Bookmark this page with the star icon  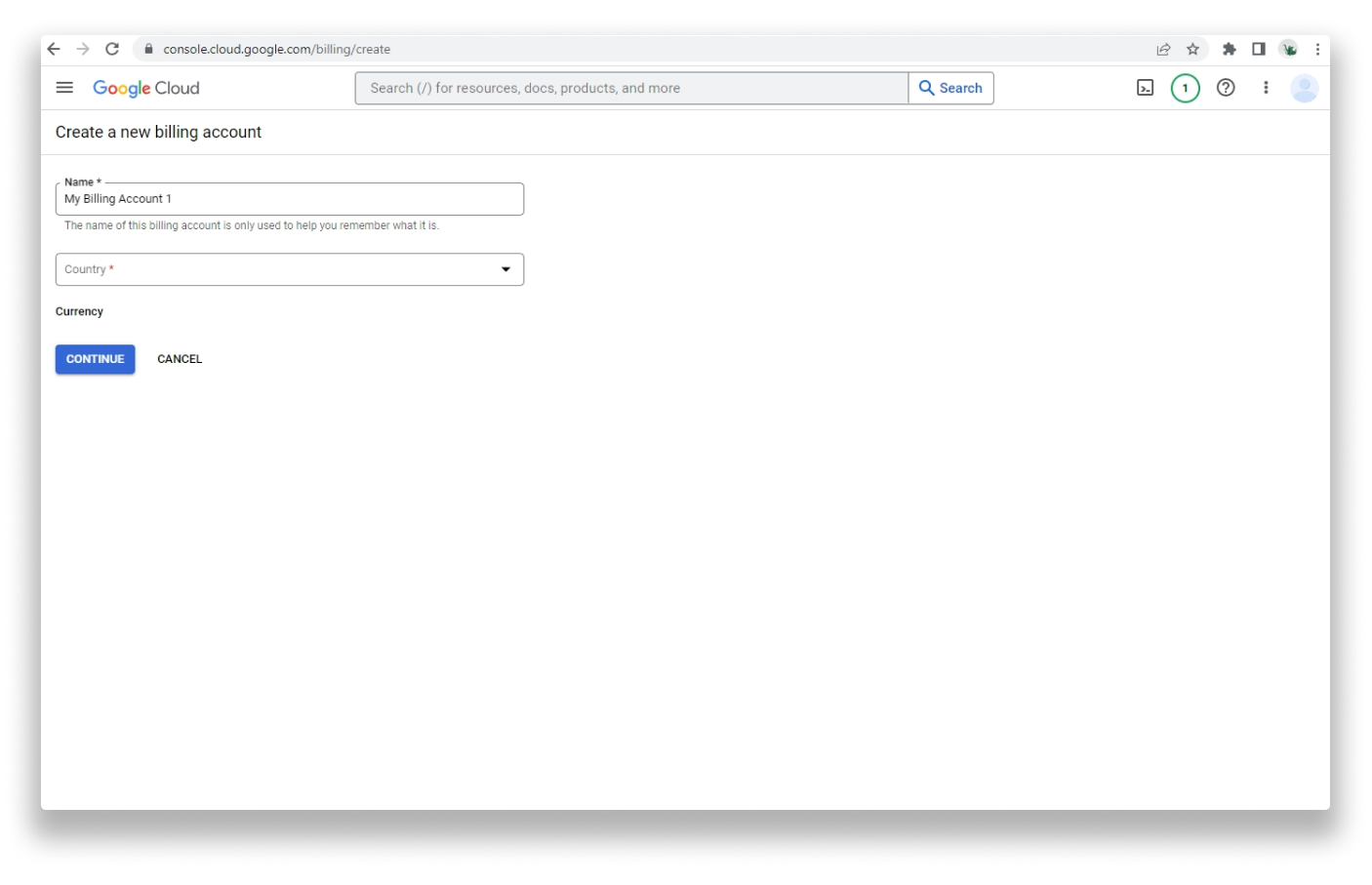pos(1192,49)
